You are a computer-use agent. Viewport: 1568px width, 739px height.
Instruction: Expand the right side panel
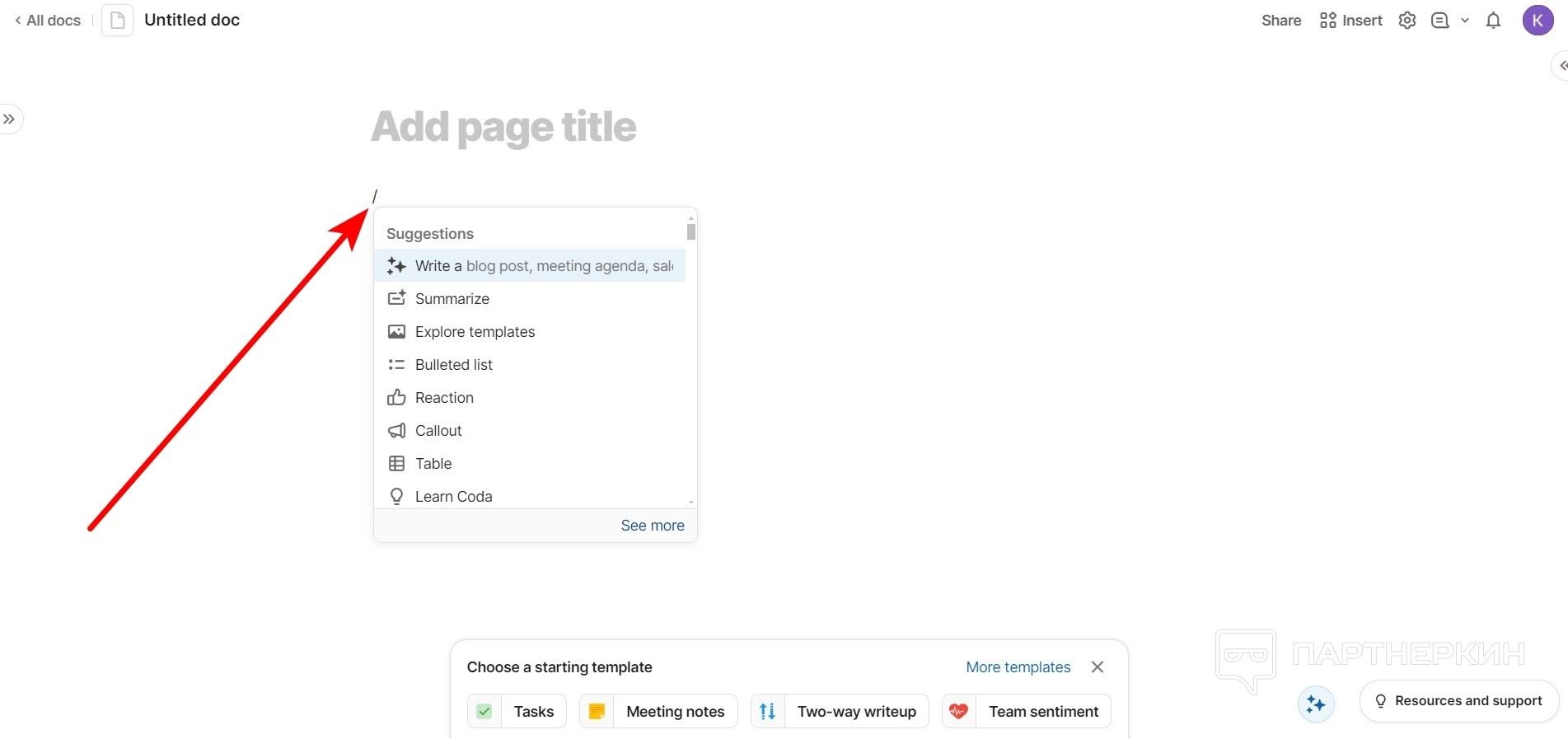pos(1561,65)
